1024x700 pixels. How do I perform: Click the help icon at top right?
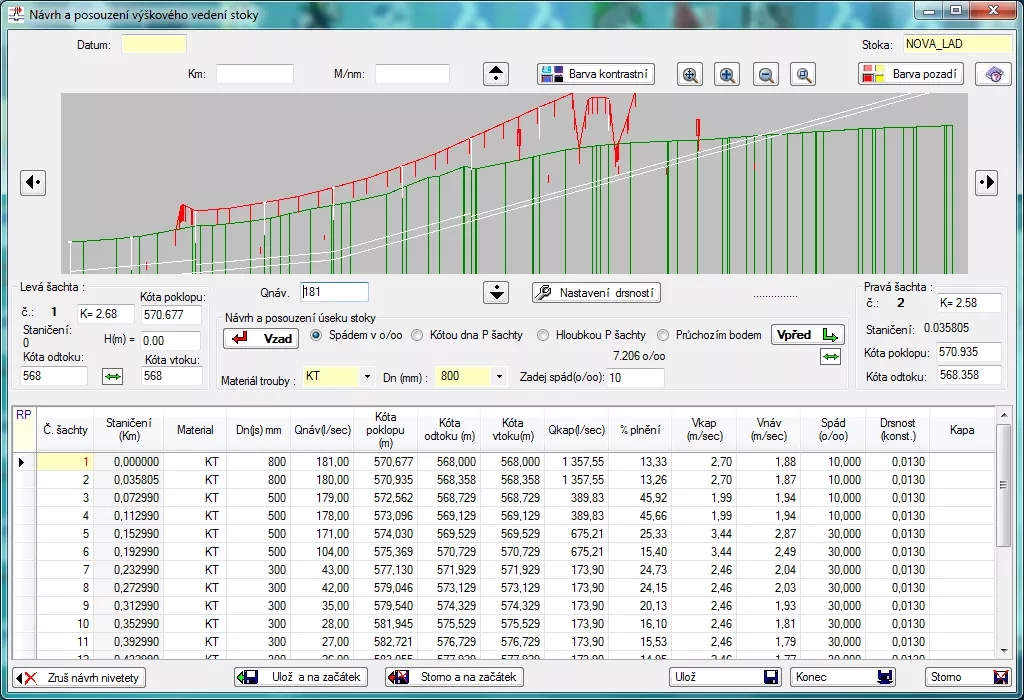[x=993, y=74]
